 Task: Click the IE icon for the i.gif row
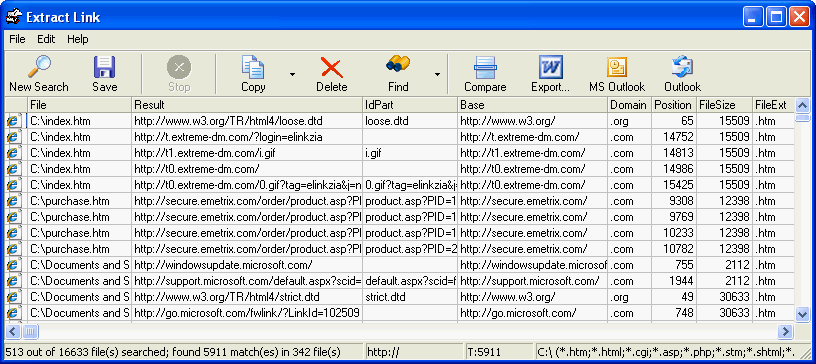coord(13,153)
